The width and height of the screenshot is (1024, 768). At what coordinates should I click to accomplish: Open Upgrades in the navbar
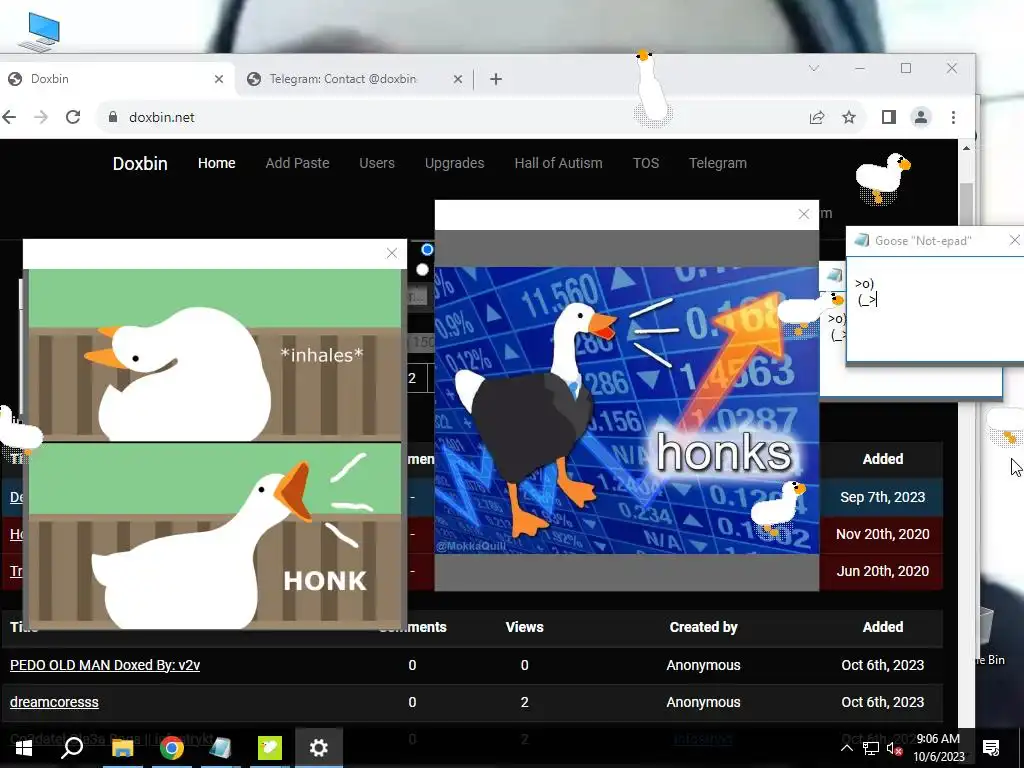tap(455, 163)
